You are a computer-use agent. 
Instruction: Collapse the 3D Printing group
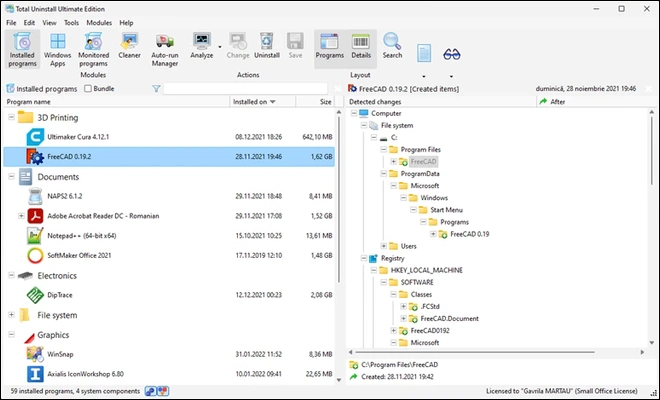pyautogui.click(x=10, y=117)
